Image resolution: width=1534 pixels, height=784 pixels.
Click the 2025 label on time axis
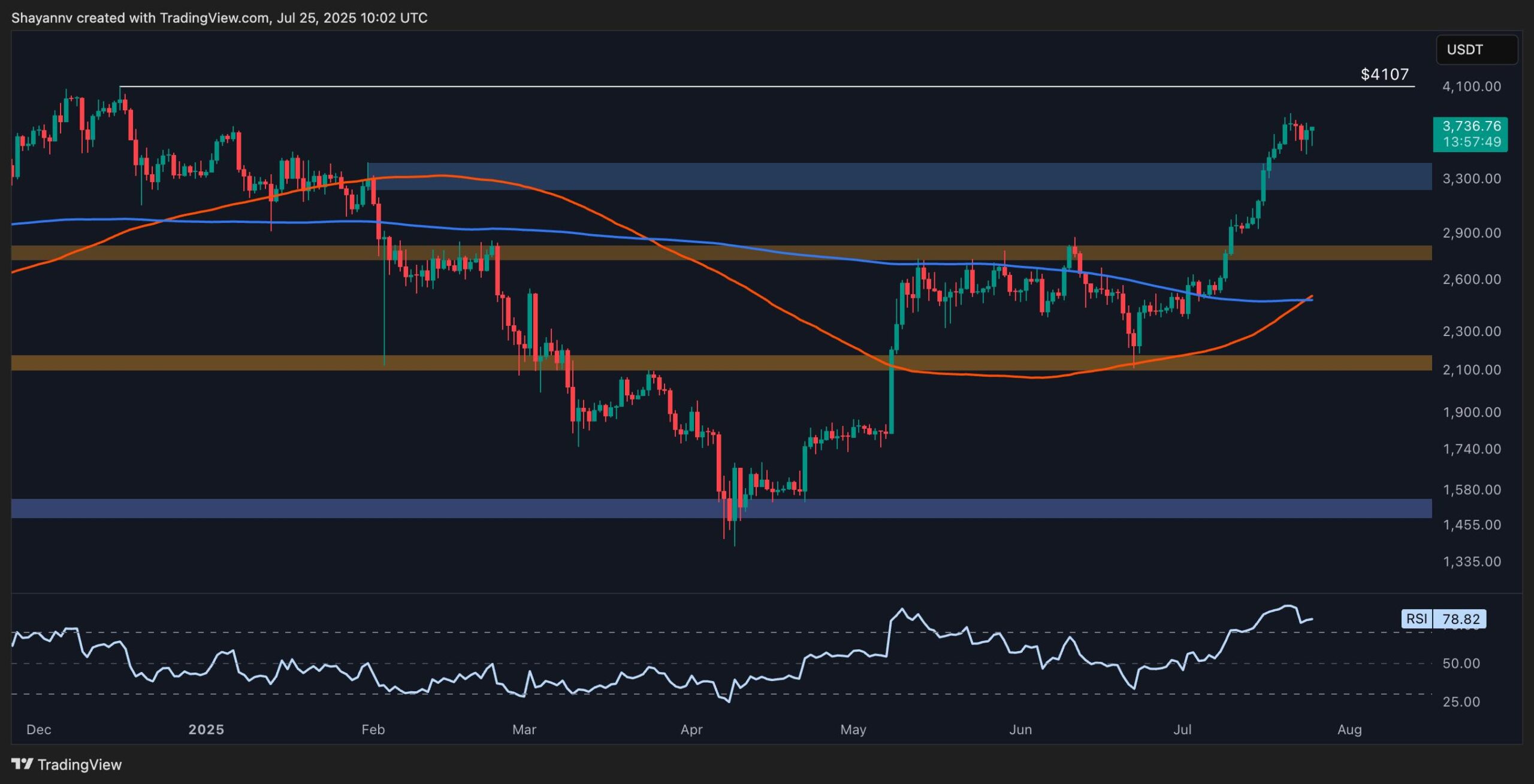pos(206,729)
